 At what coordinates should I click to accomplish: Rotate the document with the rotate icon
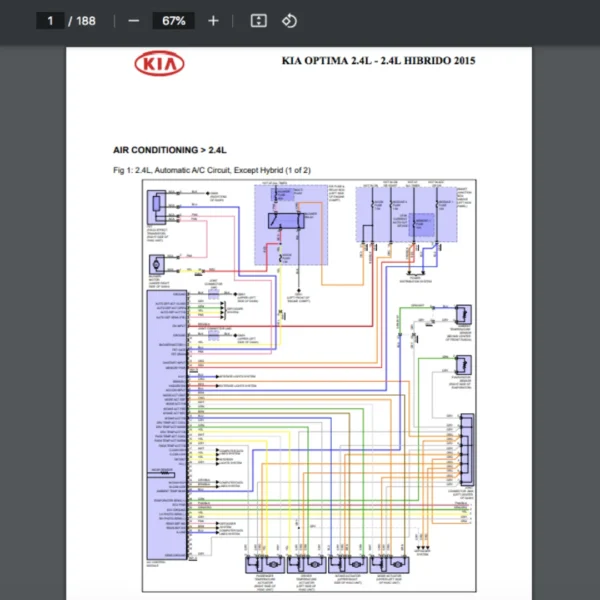coord(289,20)
